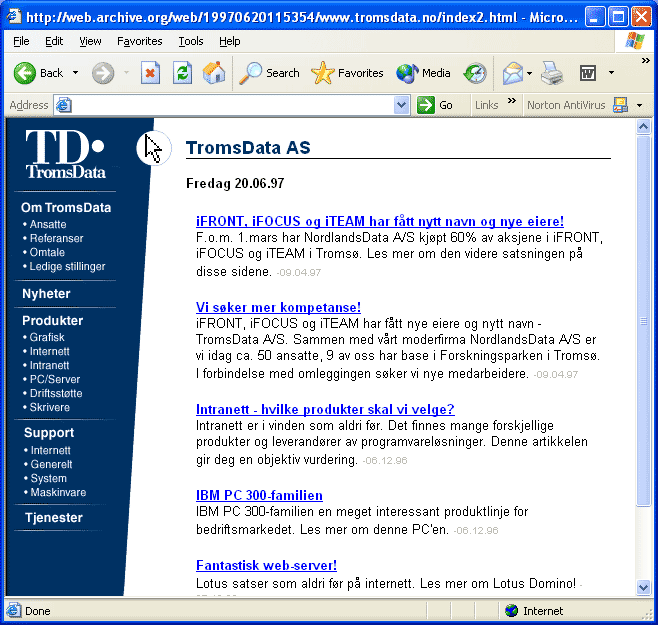Click the Windows flag logo
658x625 pixels.
tap(634, 41)
